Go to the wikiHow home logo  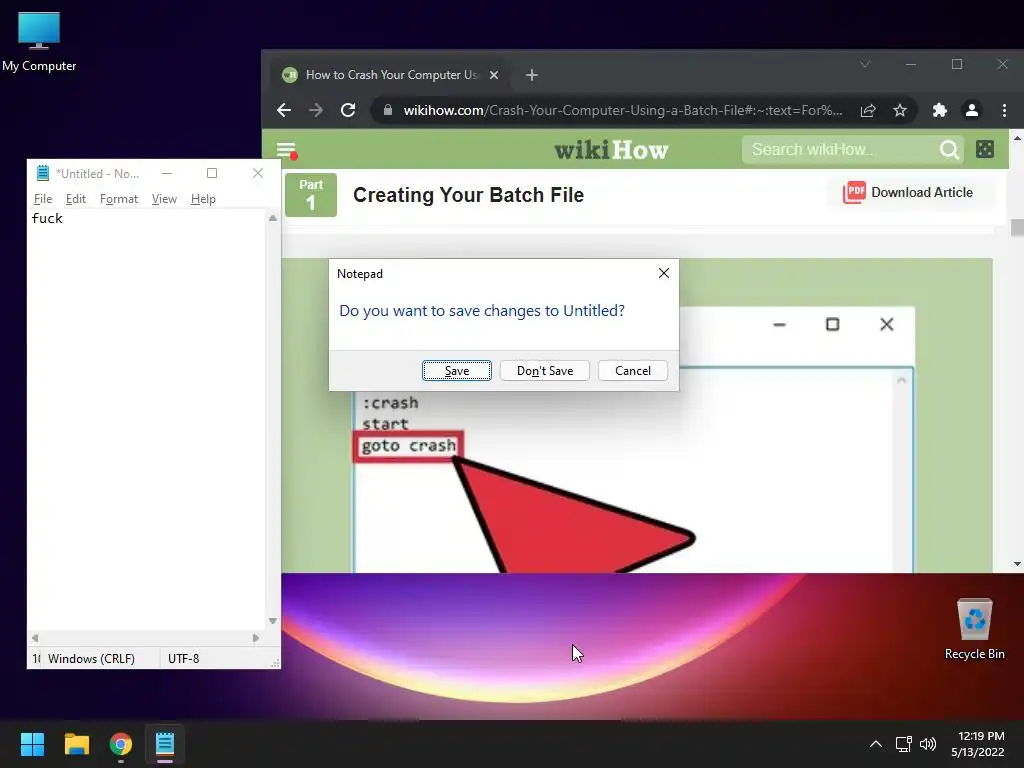pyautogui.click(x=611, y=150)
